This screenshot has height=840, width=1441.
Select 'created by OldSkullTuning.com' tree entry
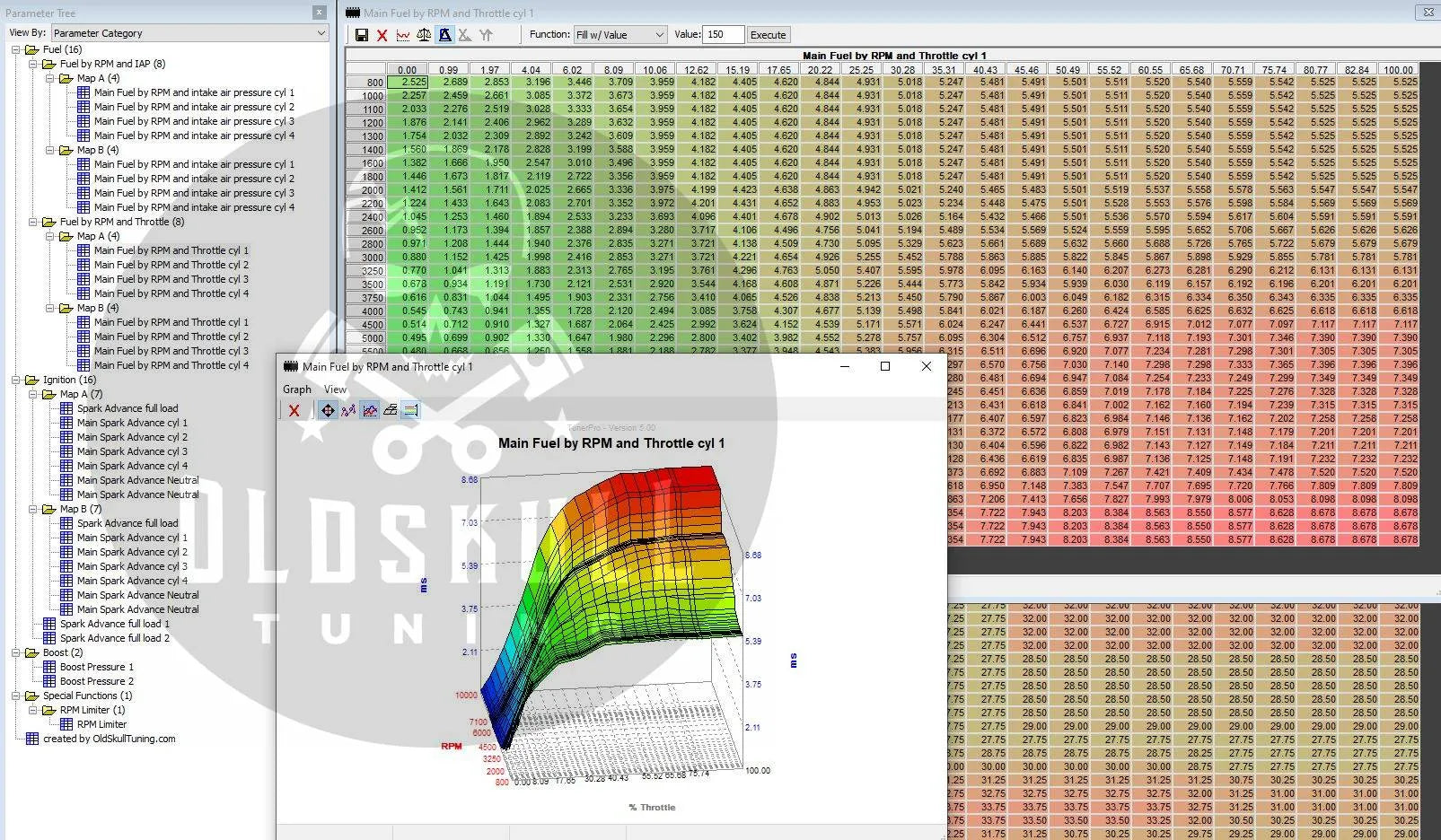point(109,739)
